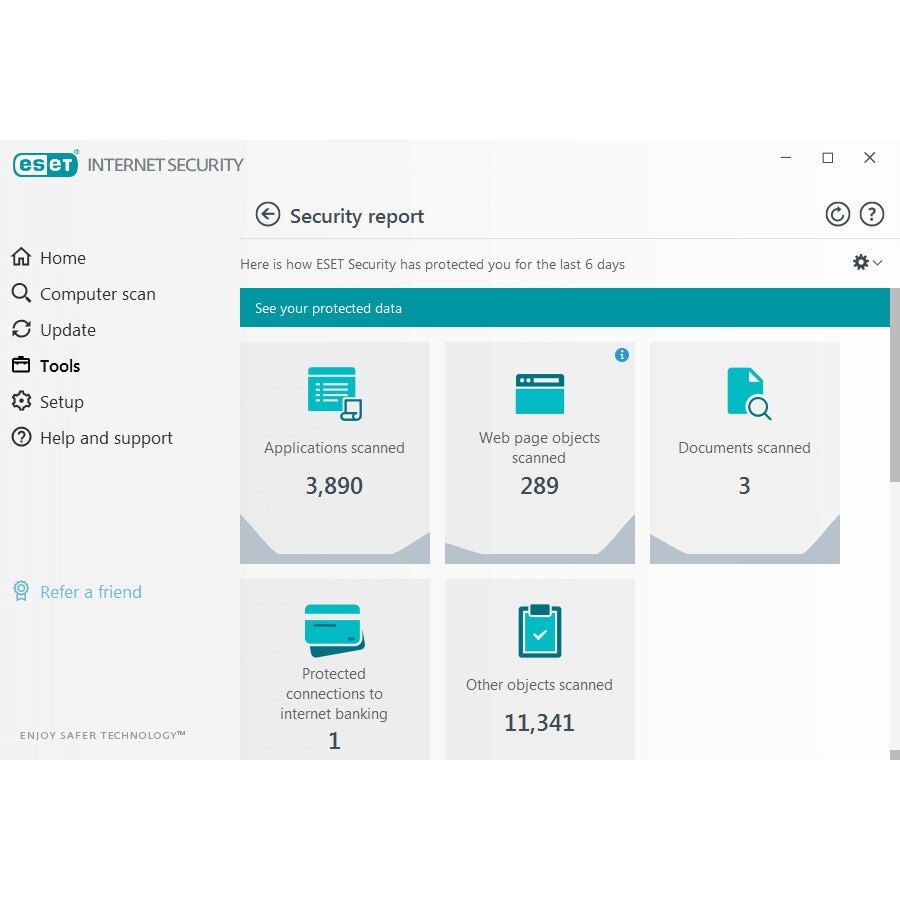
Task: Open help via the question mark icon
Action: click(x=872, y=214)
